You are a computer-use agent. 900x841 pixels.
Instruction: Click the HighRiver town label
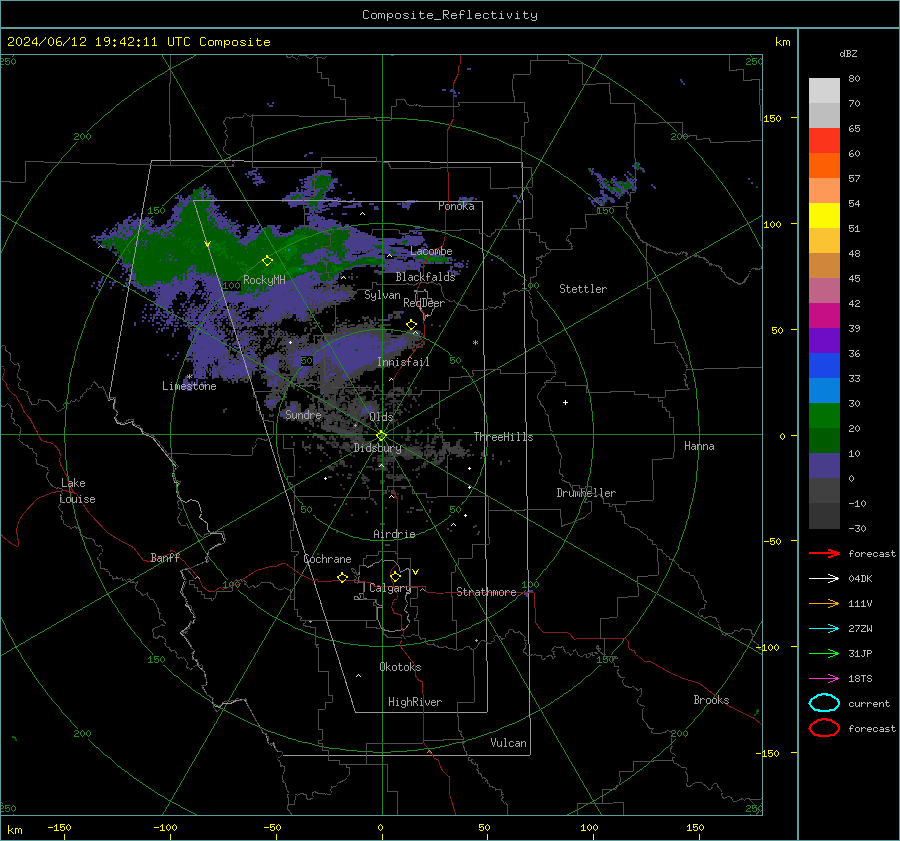pyautogui.click(x=415, y=702)
